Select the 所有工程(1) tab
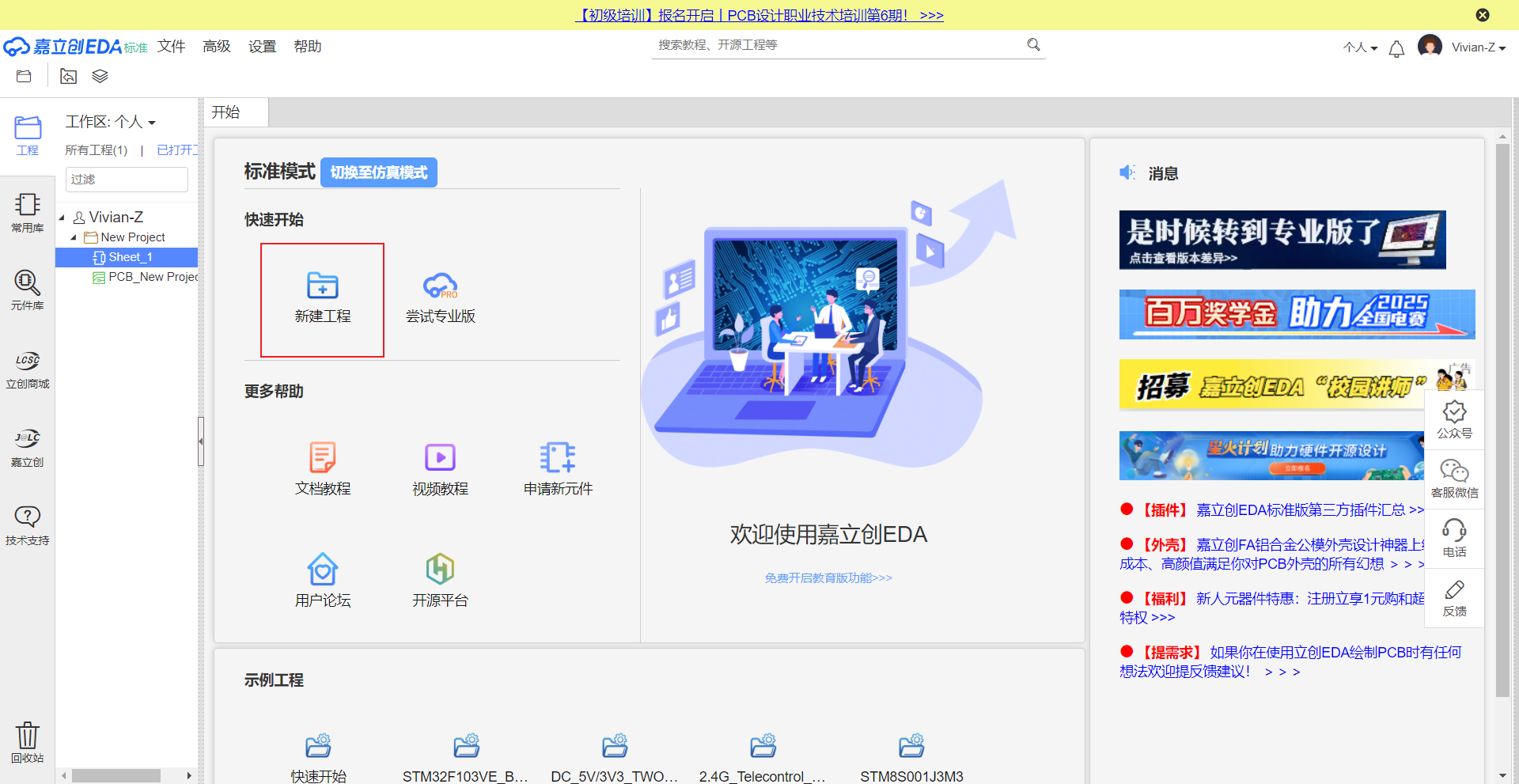This screenshot has width=1519, height=784. (x=97, y=150)
